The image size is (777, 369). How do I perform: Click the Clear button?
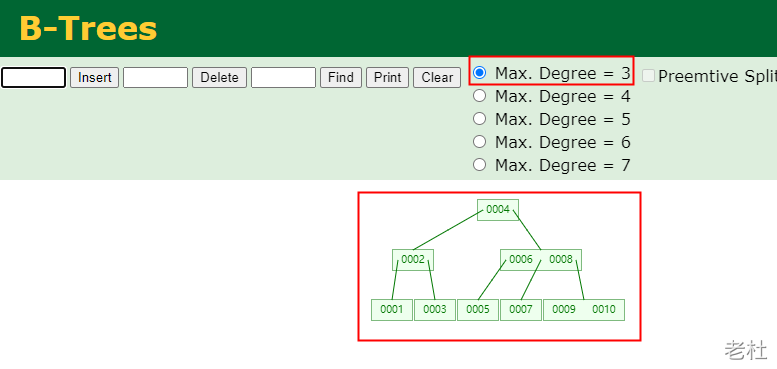(x=437, y=78)
